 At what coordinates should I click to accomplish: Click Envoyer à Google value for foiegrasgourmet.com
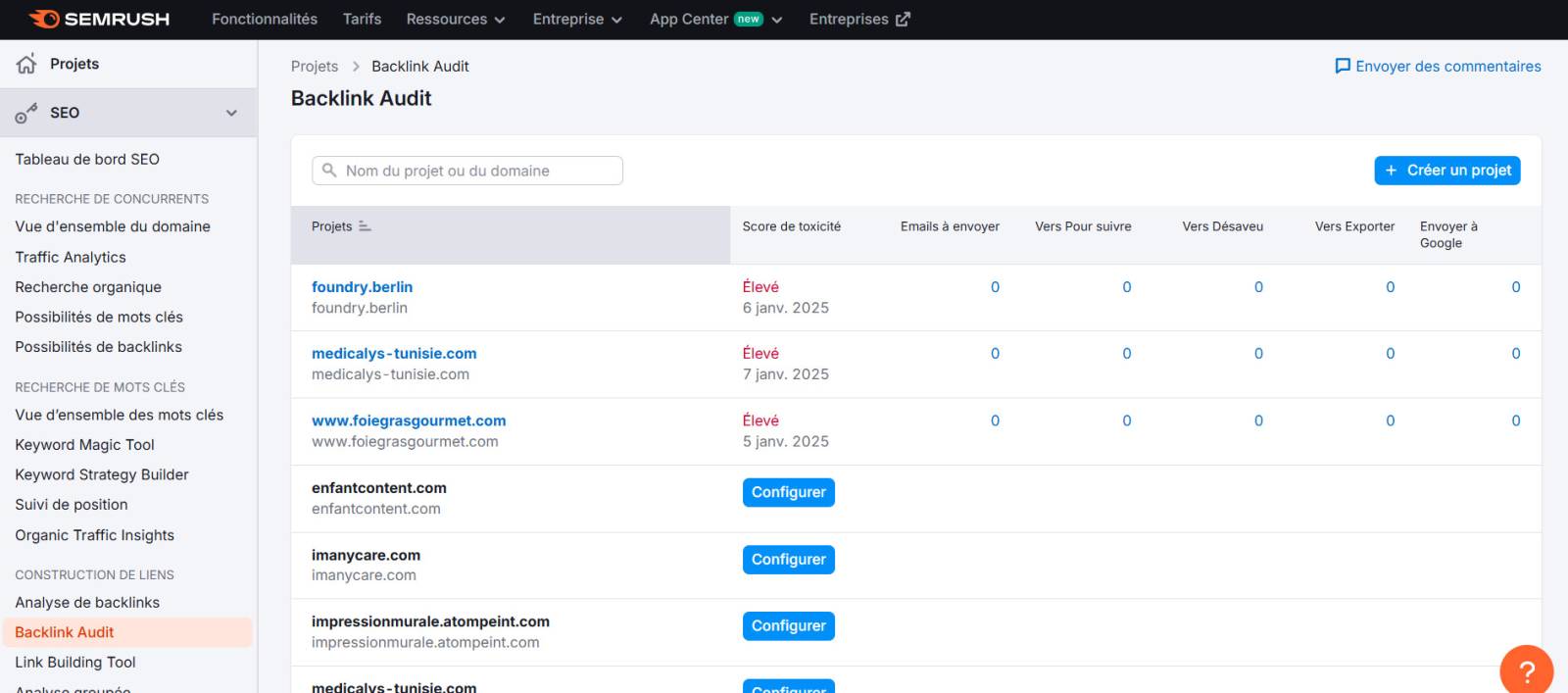1516,421
